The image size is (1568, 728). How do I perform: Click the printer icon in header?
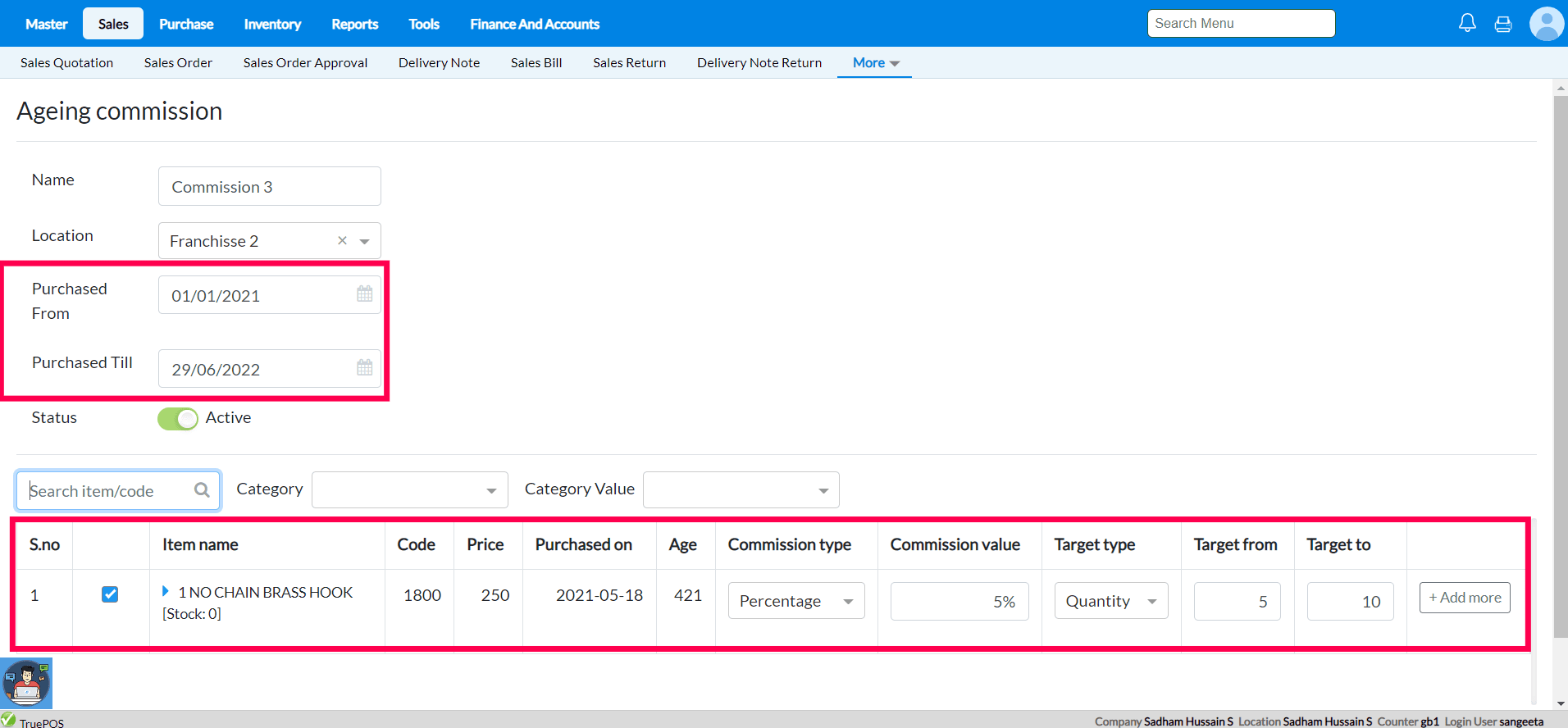pyautogui.click(x=1502, y=24)
